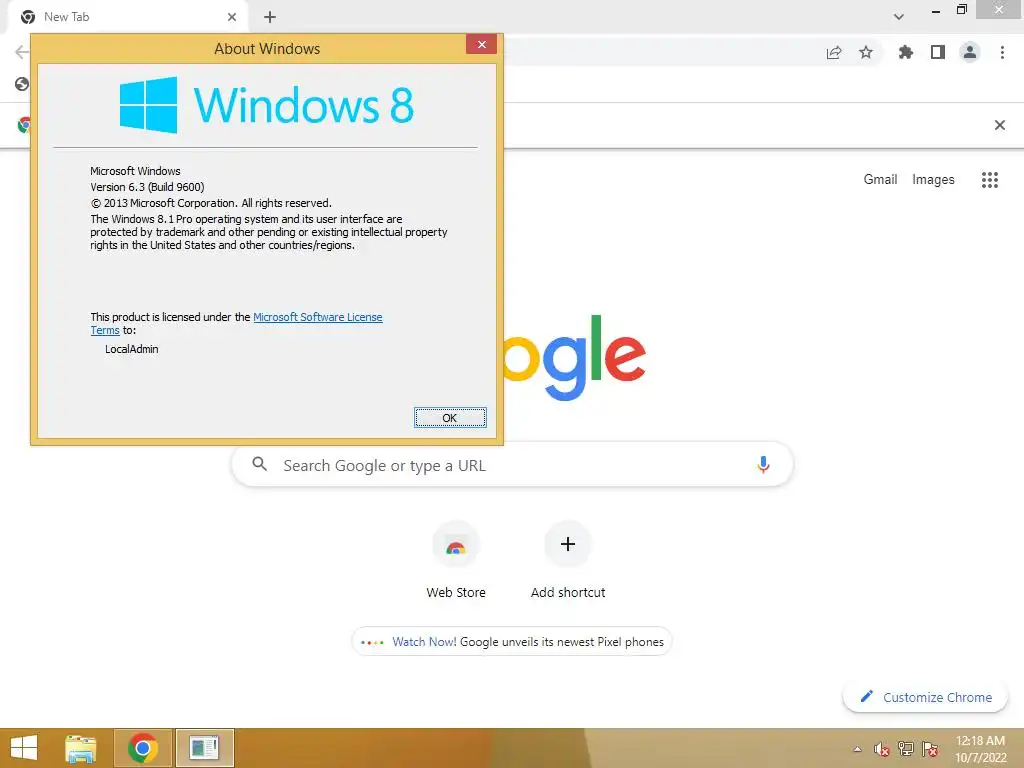
Task: Close the New Tab tab
Action: coord(232,17)
